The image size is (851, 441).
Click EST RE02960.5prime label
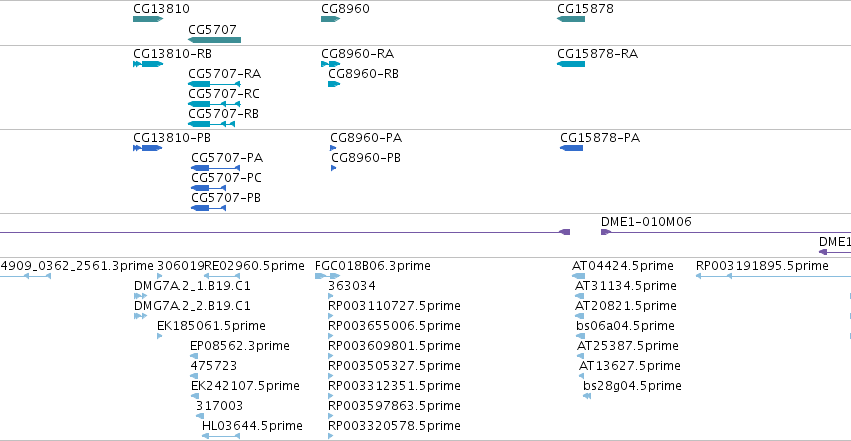[254, 266]
